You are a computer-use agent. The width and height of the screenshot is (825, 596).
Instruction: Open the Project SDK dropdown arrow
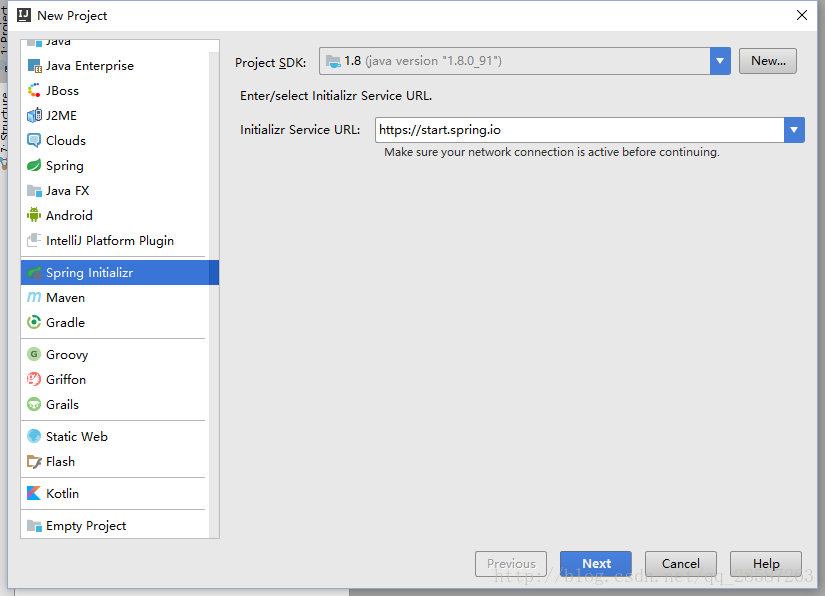coord(720,61)
